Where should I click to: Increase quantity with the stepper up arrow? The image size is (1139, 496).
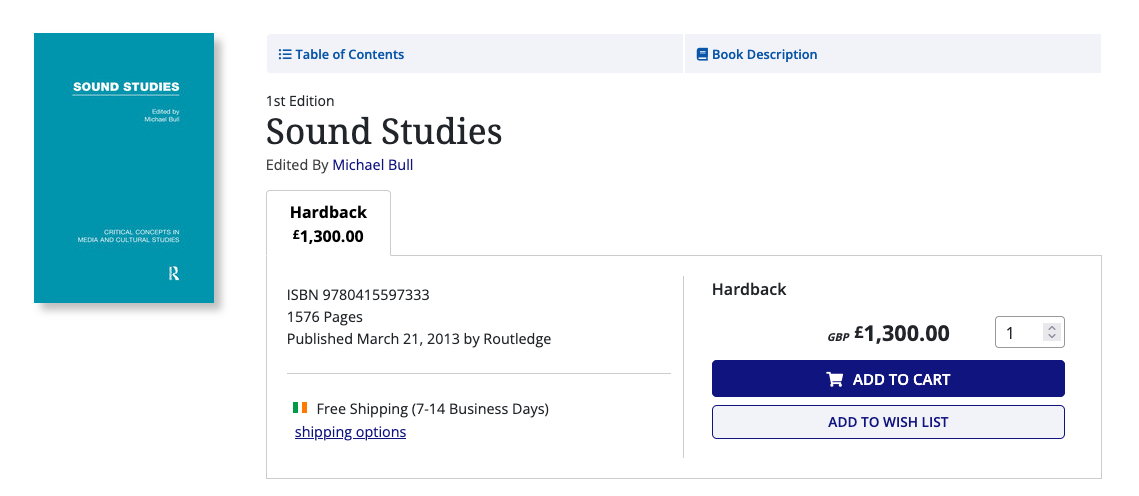pos(1051,328)
